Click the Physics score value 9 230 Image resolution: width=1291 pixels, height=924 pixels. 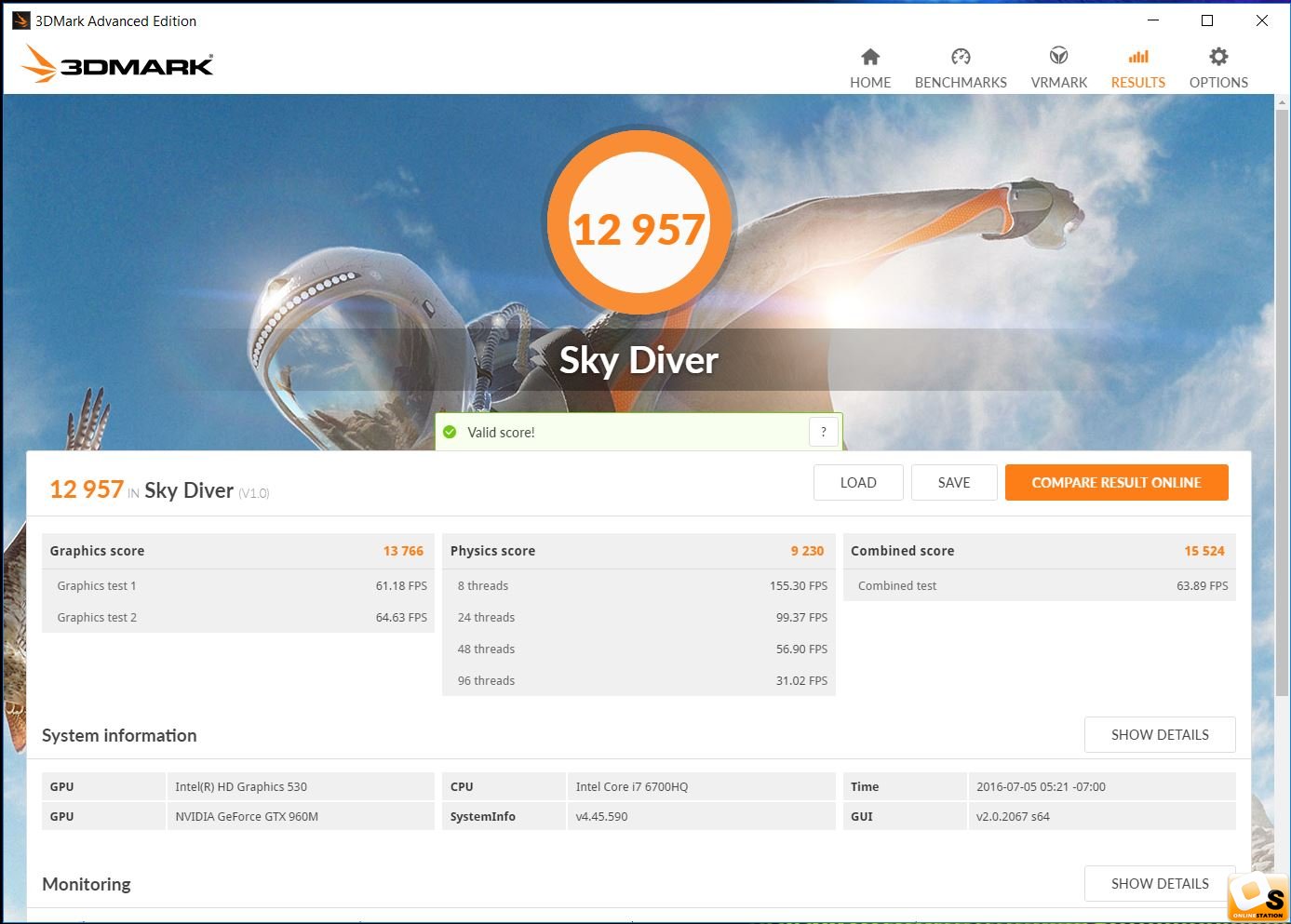point(807,551)
